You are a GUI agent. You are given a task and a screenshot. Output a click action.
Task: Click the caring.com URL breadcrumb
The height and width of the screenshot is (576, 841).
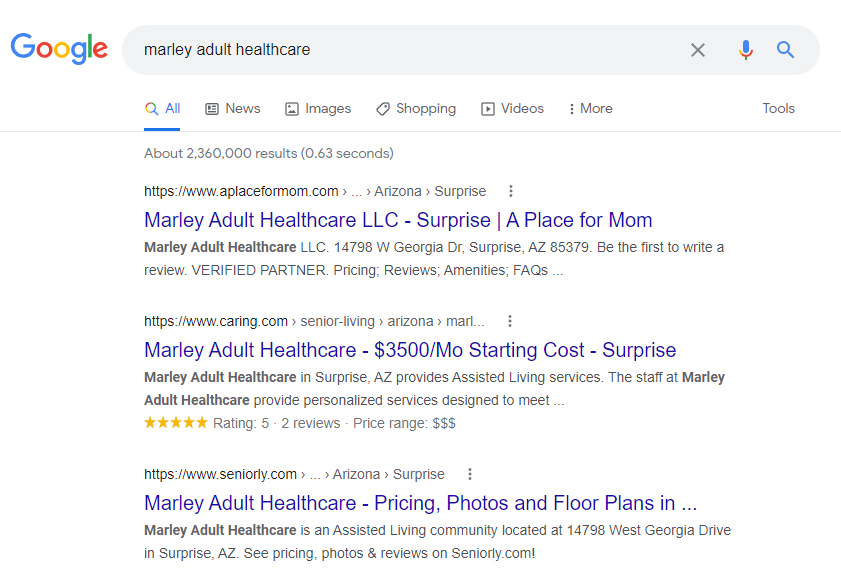pos(314,321)
